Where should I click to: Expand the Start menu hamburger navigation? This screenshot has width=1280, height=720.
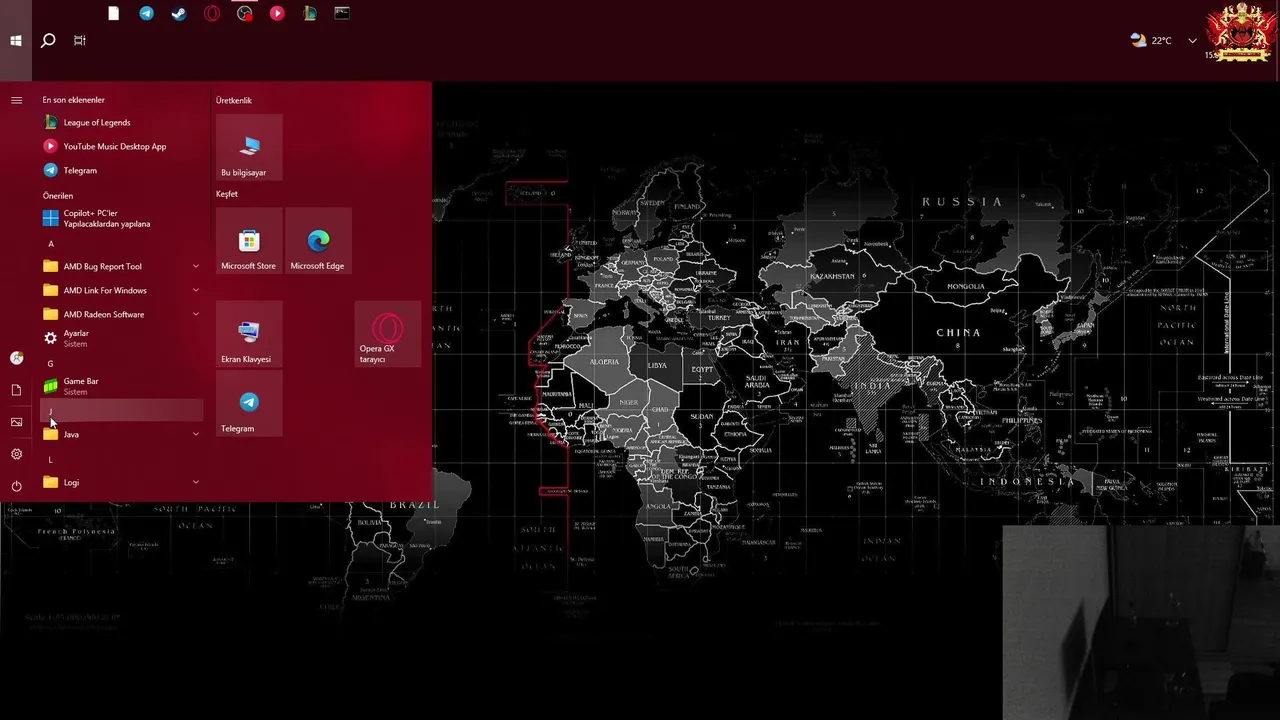tap(16, 100)
